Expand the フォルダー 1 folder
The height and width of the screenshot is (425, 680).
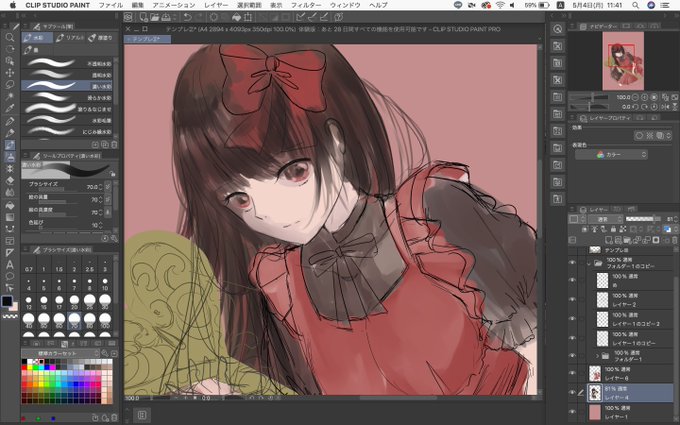point(597,356)
